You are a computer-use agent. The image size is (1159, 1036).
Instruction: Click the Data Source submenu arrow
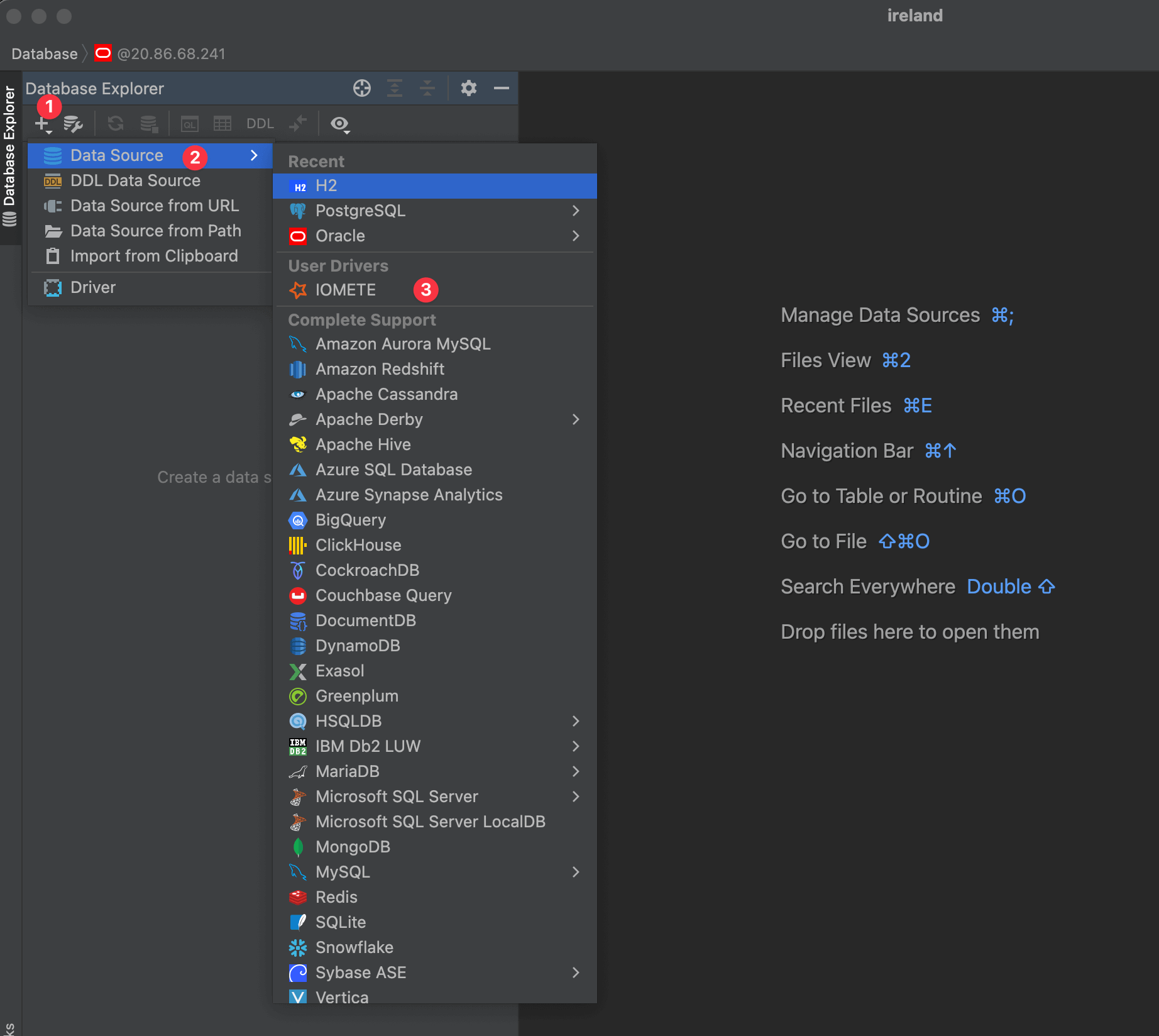coord(254,155)
